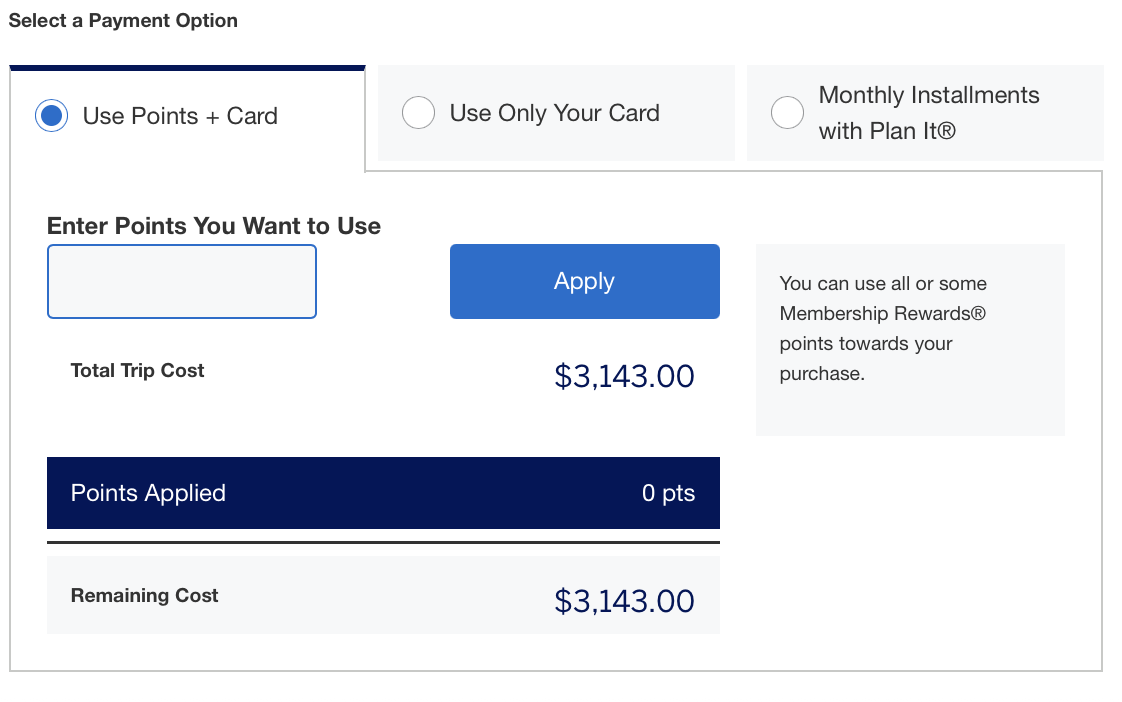Select the Use Points + Card tab
Screen dimensions: 1122x702
[x=180, y=116]
